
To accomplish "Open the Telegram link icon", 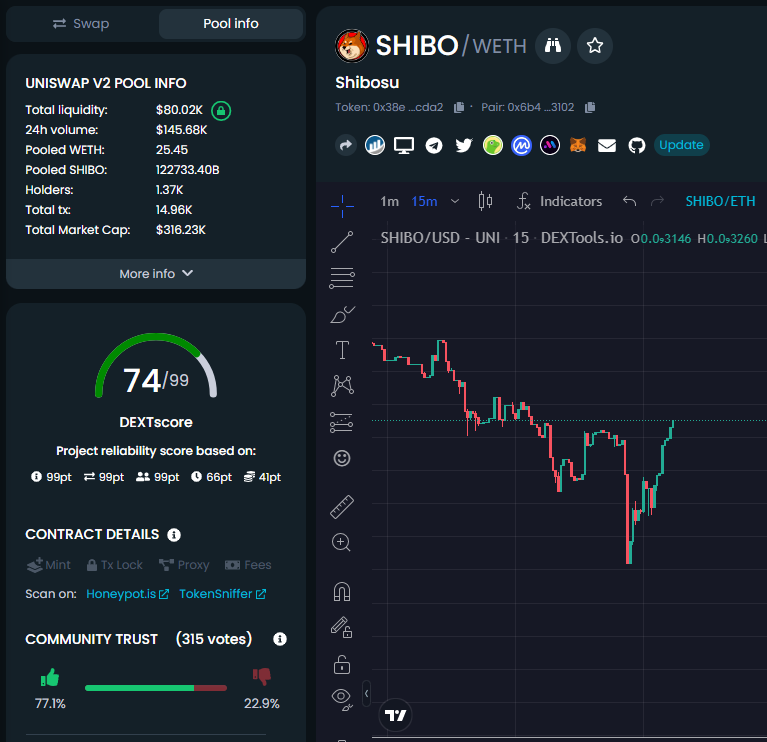I will 434,145.
